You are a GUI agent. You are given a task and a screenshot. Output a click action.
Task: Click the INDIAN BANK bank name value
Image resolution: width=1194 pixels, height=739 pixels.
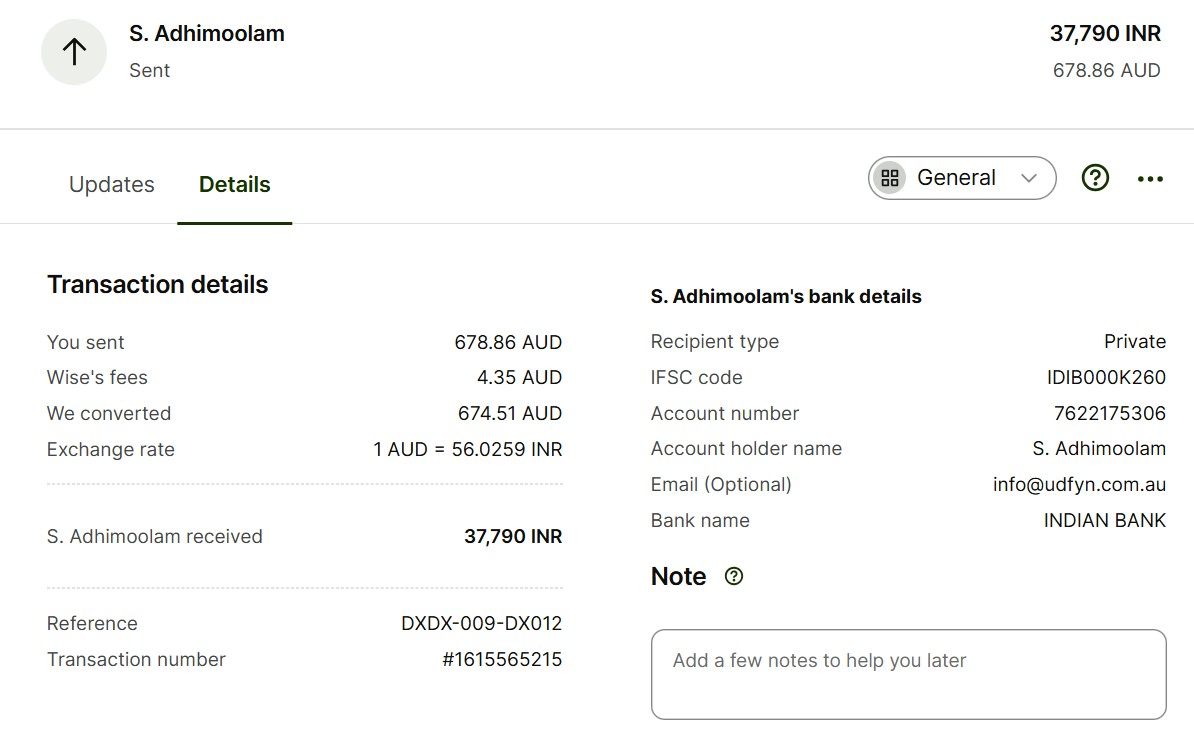click(1104, 520)
